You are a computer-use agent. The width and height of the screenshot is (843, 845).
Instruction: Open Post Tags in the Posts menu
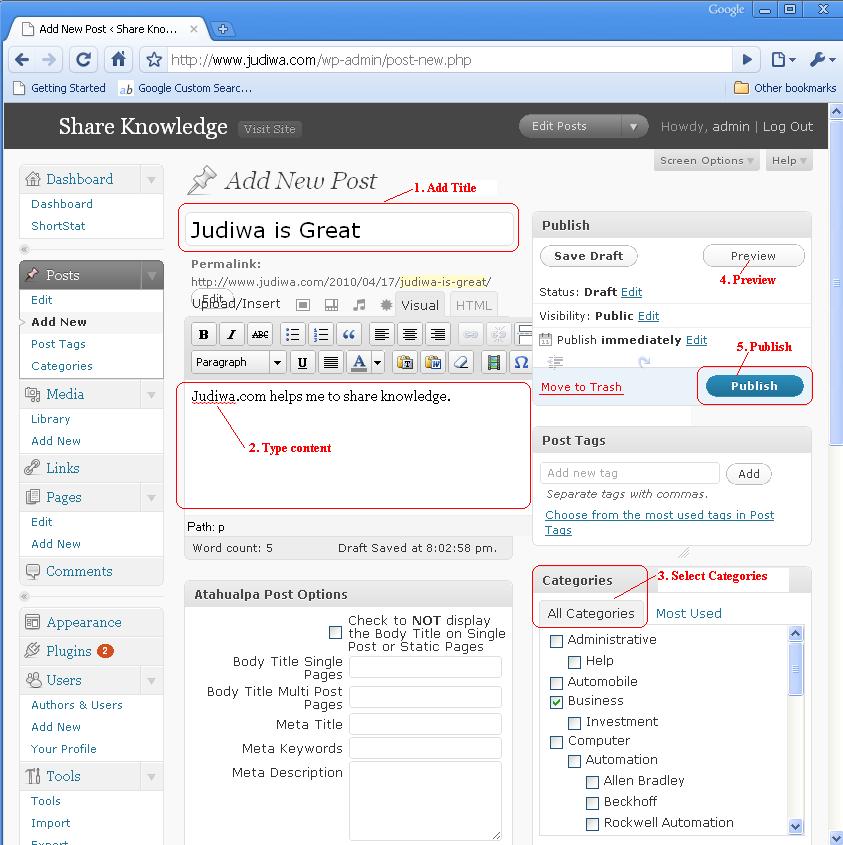click(x=58, y=344)
